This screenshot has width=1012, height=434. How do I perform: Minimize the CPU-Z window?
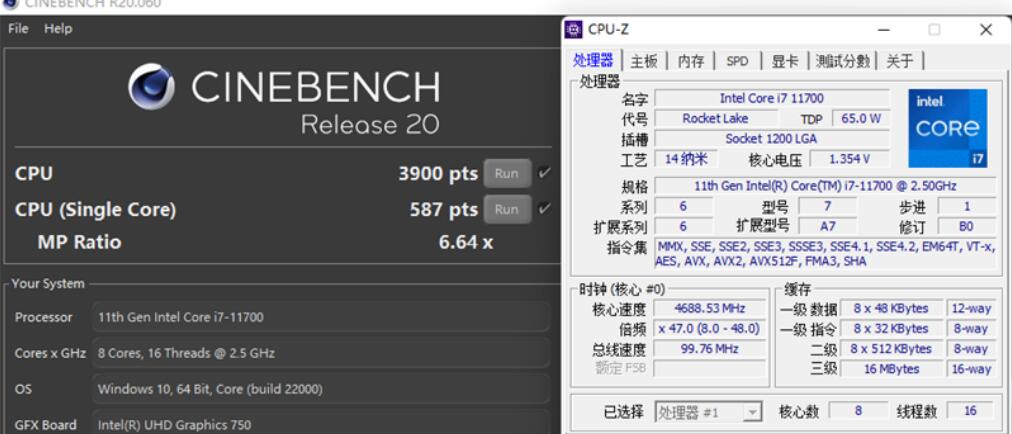(884, 30)
